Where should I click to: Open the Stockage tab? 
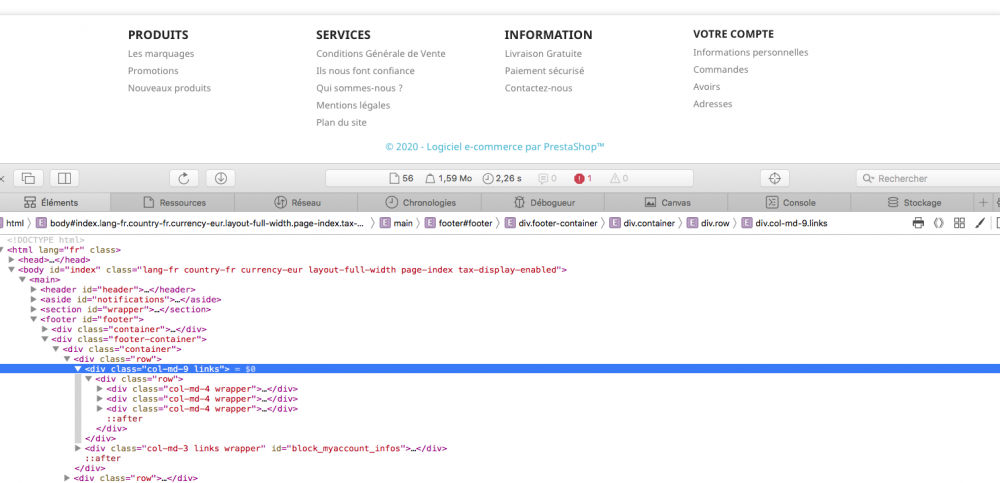[914, 202]
